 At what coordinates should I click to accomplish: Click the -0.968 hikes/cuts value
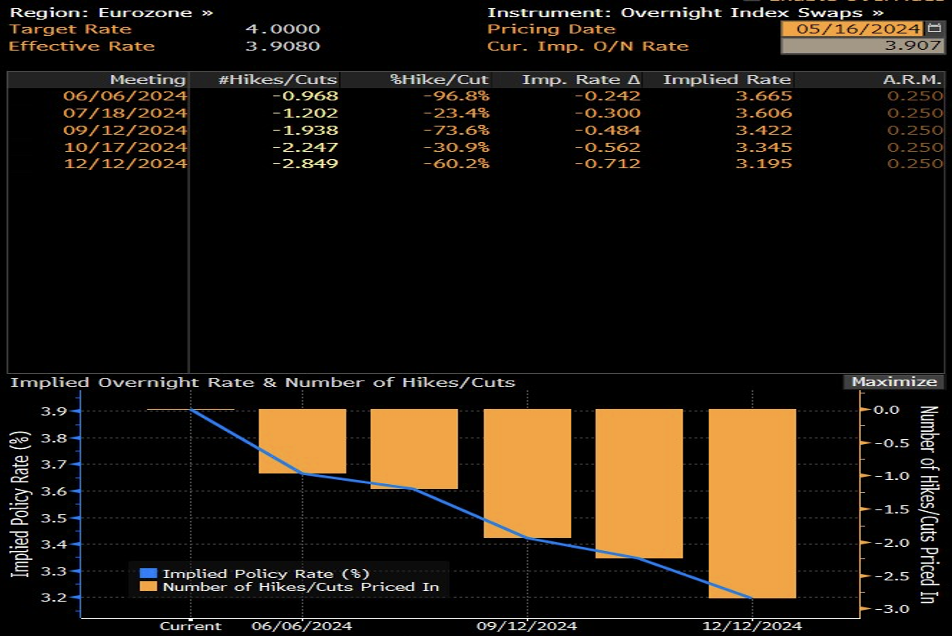pyautogui.click(x=305, y=96)
